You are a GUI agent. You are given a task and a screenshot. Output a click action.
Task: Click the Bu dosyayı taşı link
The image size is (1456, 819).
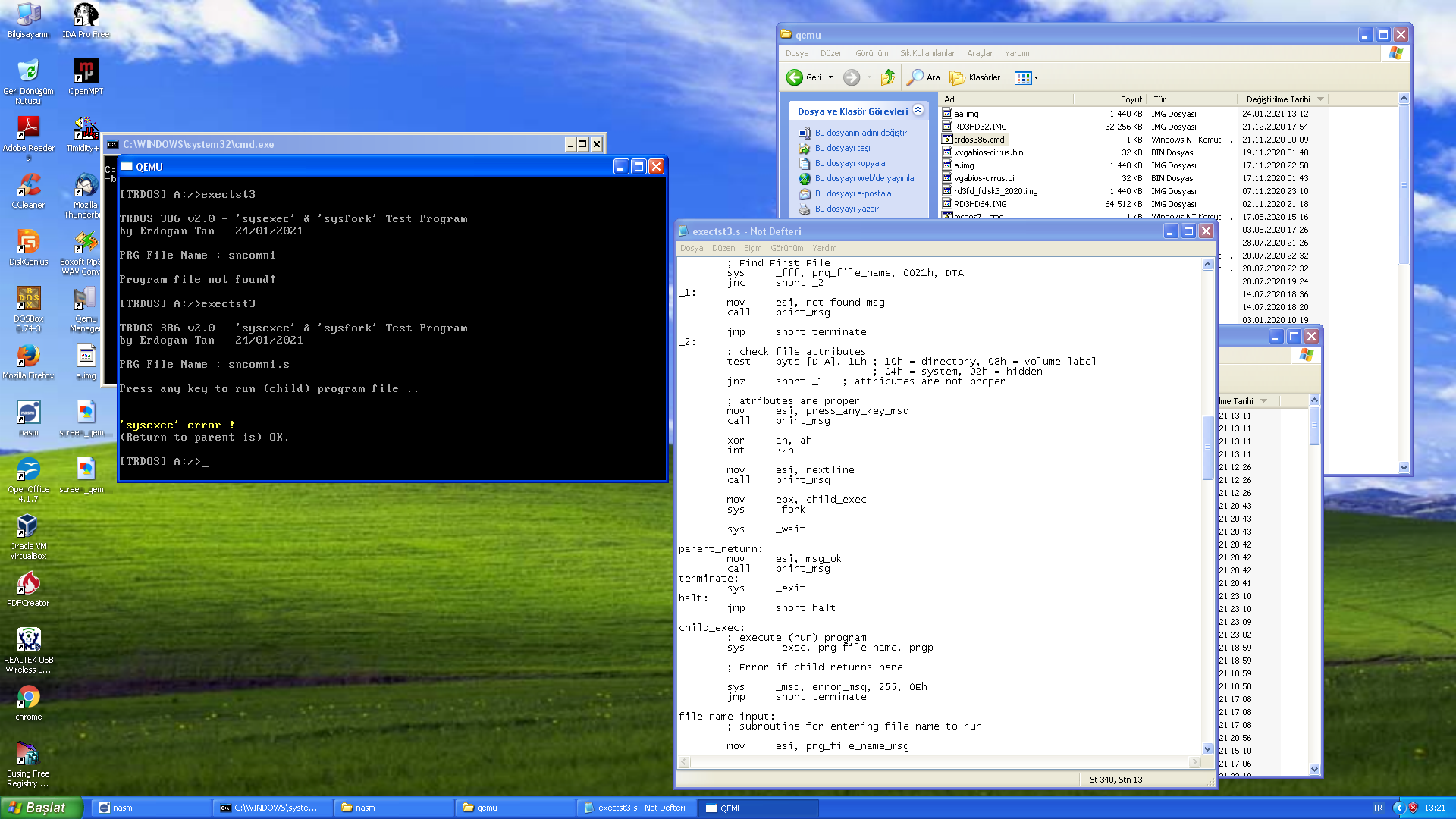[x=843, y=148]
